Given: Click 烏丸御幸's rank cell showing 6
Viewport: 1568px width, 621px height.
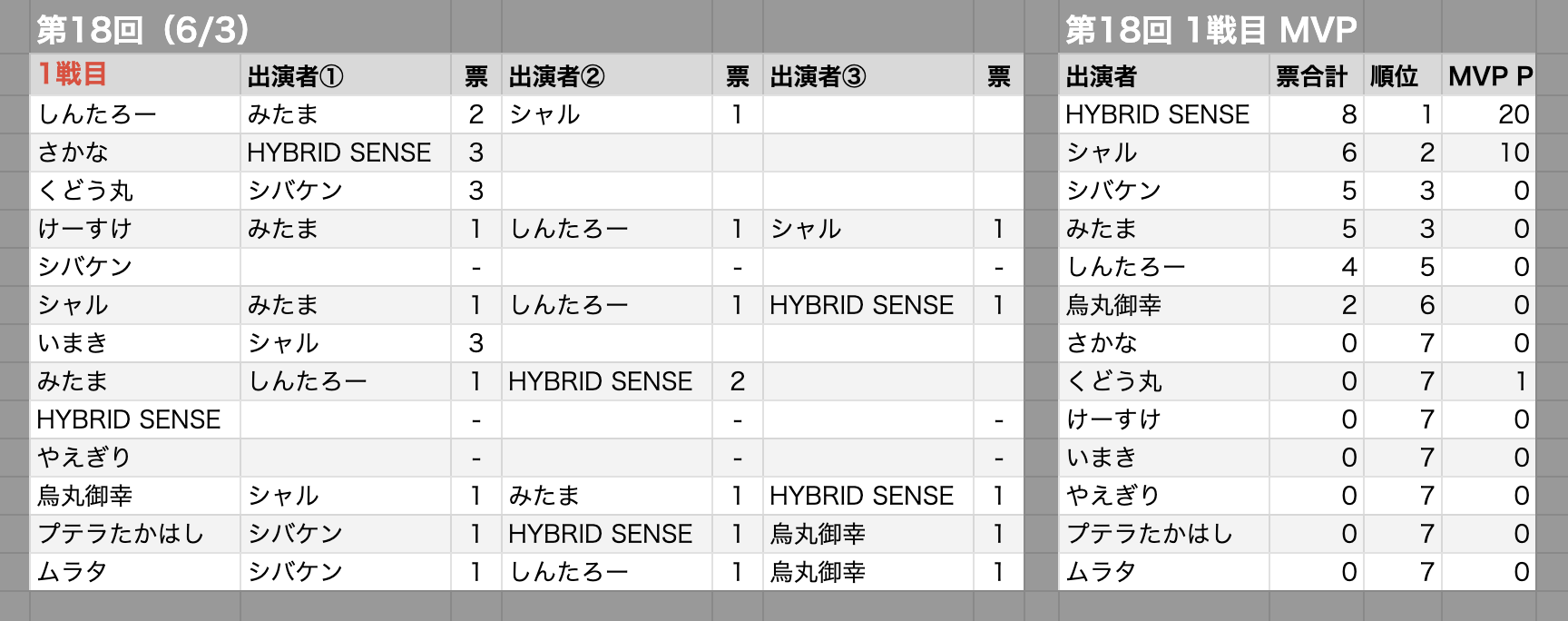Looking at the screenshot, I should (1426, 305).
